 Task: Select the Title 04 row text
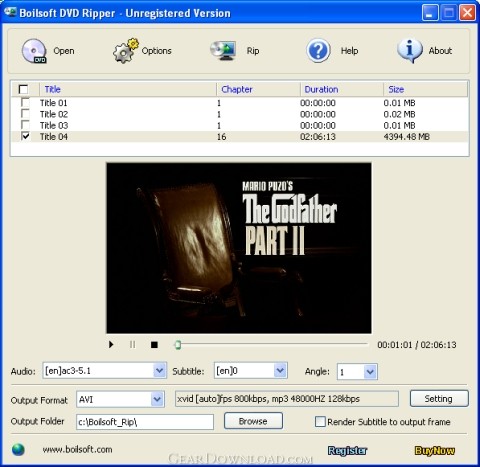(x=54, y=137)
